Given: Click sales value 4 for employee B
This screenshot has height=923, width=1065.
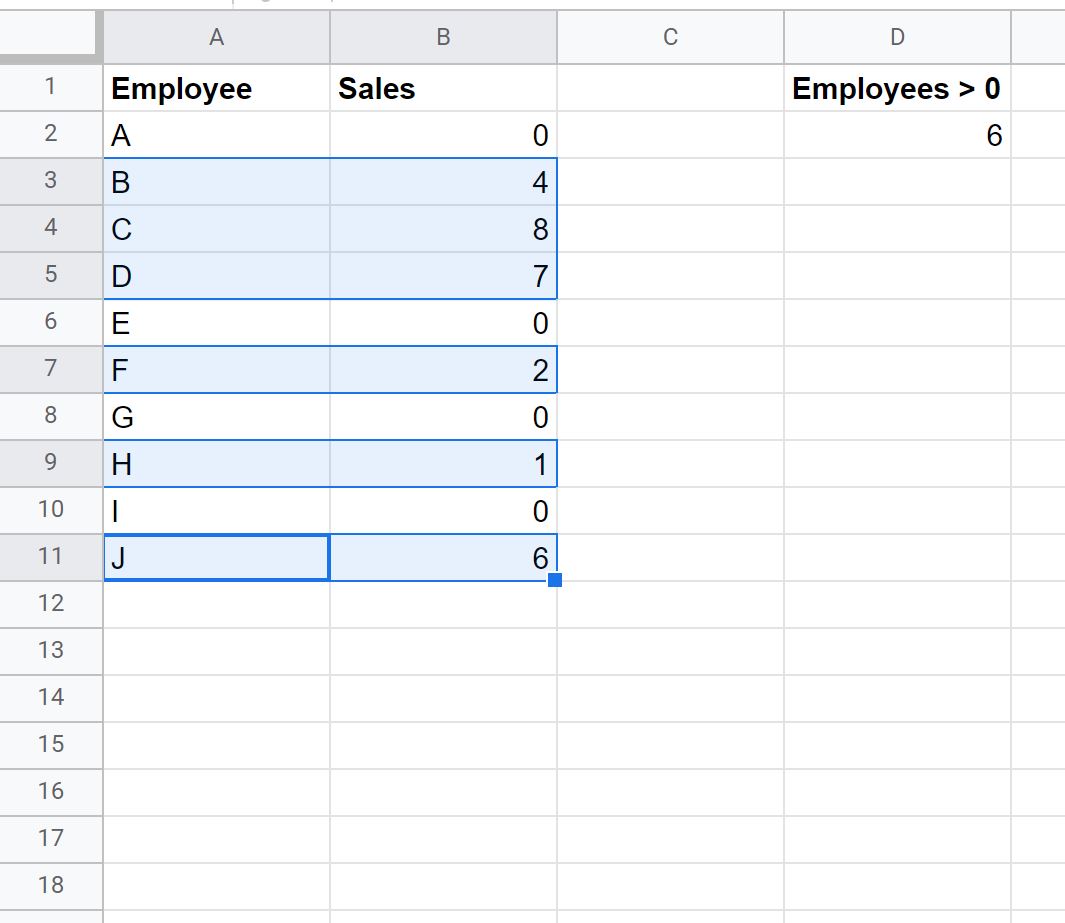Looking at the screenshot, I should tap(444, 182).
